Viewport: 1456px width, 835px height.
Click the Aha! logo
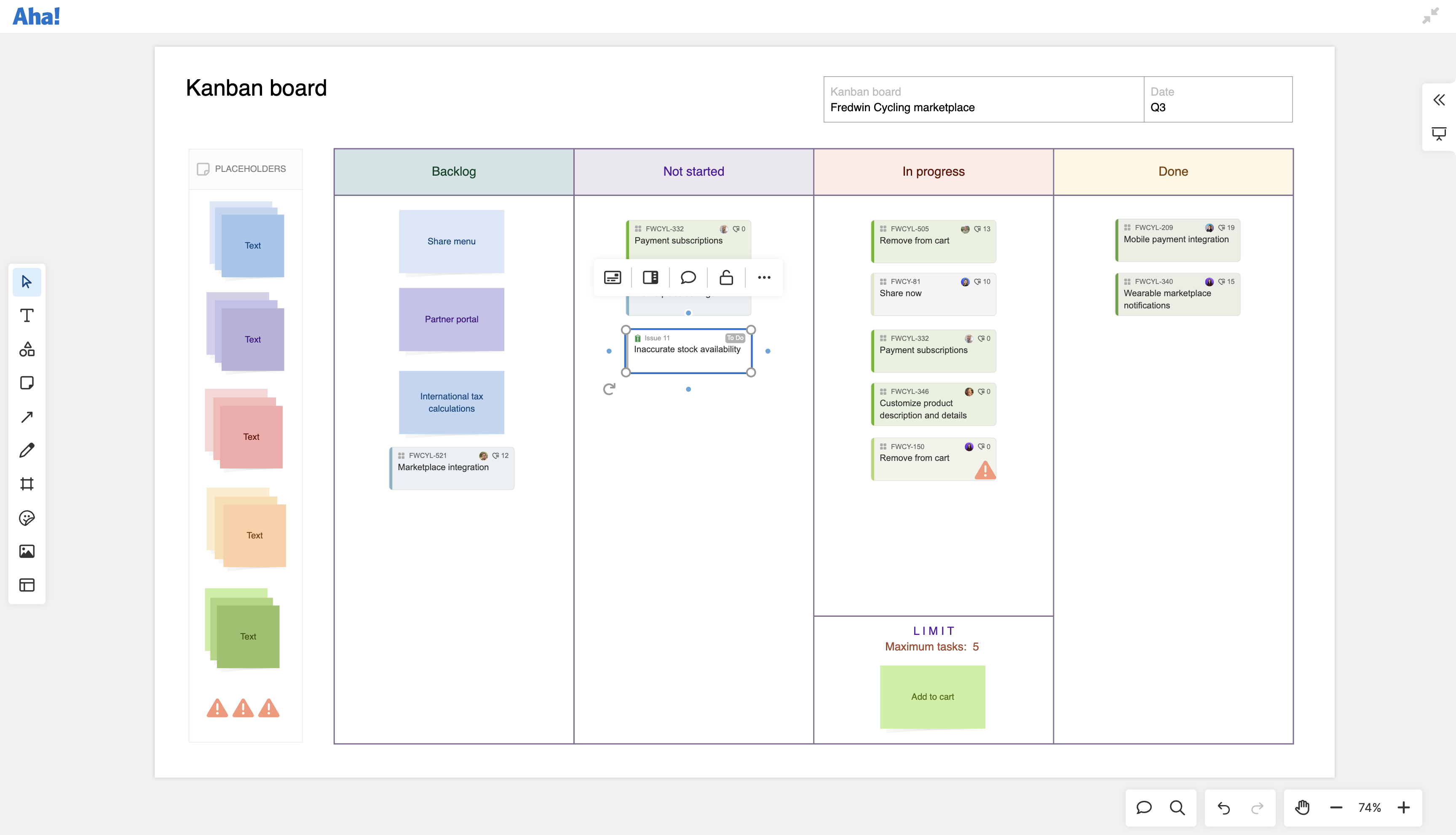(36, 16)
